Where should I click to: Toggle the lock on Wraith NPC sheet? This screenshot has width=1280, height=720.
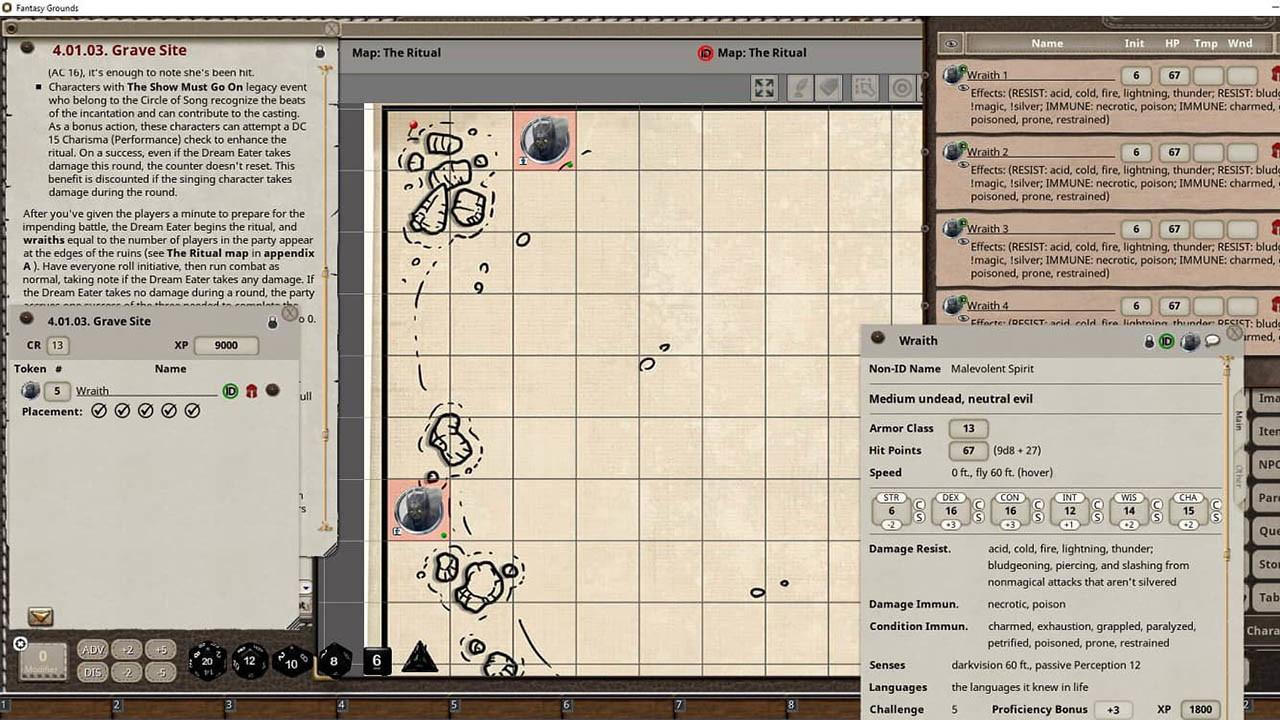coord(1150,341)
